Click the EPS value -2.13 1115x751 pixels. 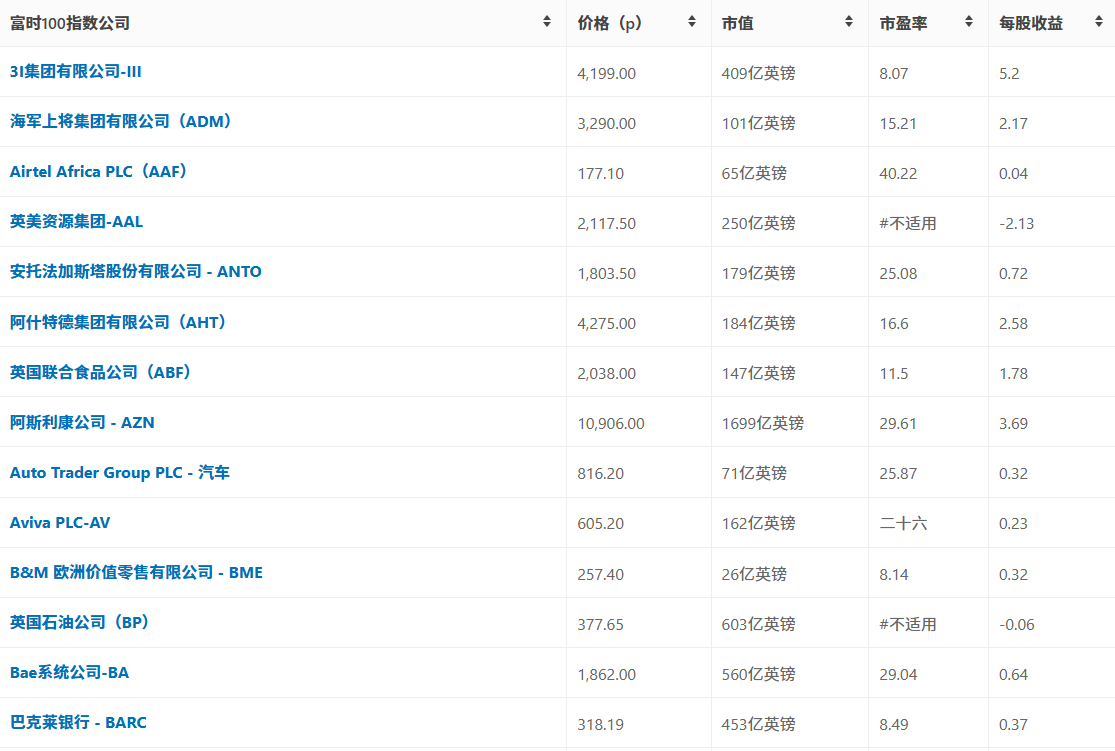pyautogui.click(x=1017, y=223)
